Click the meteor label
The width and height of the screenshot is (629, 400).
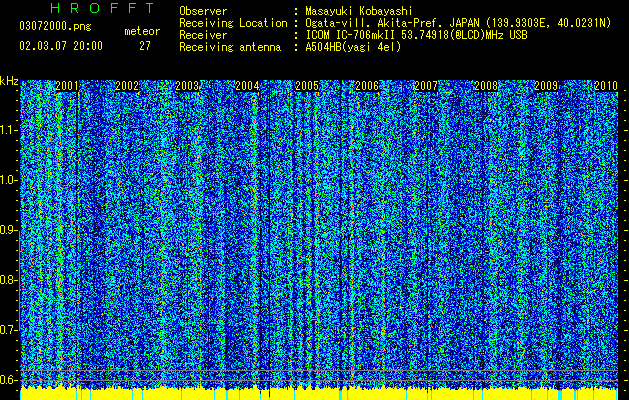(142, 31)
